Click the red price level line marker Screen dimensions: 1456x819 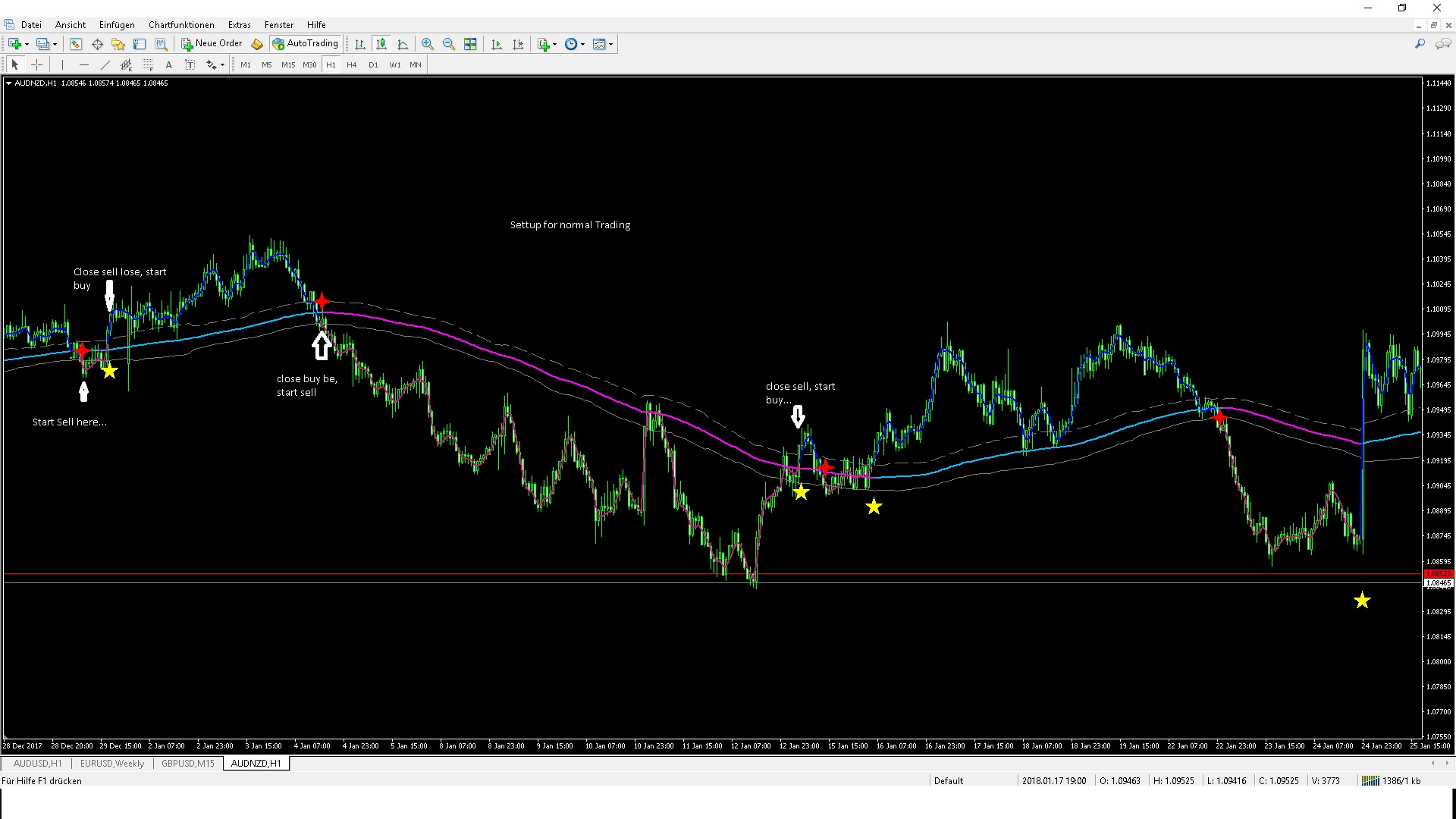[x=1438, y=574]
